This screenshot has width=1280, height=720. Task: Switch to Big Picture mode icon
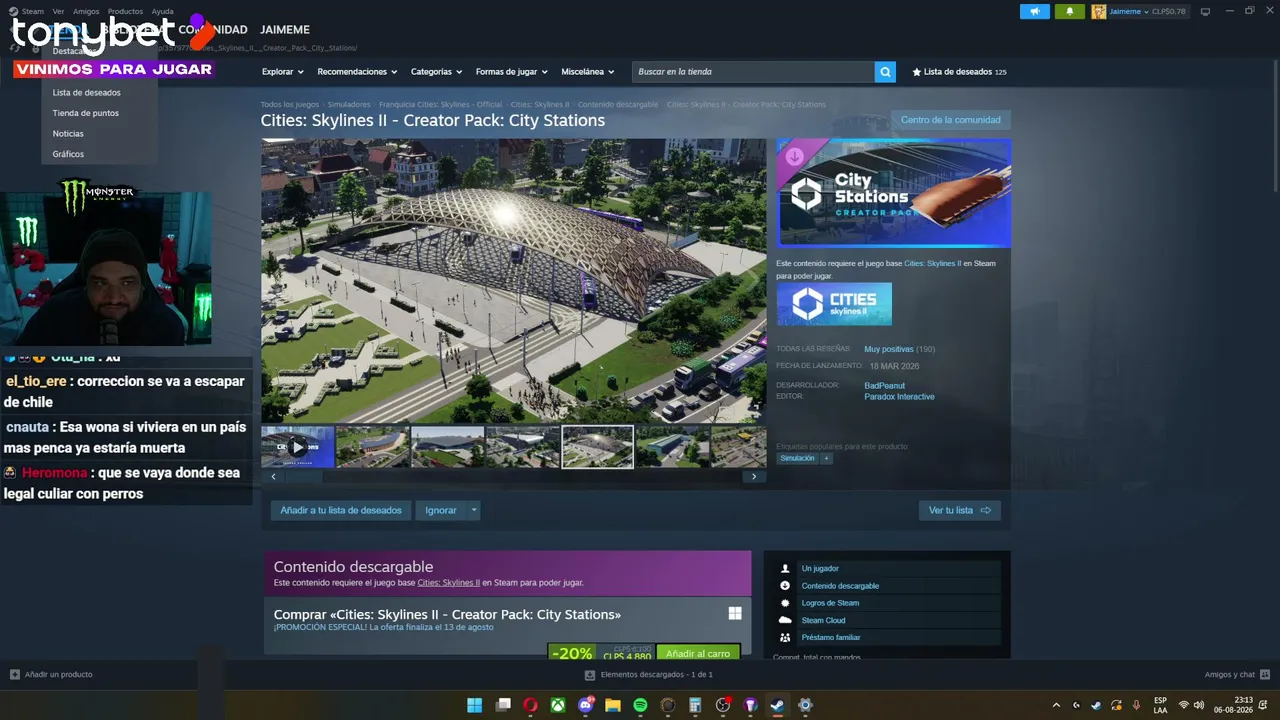click(x=1205, y=12)
